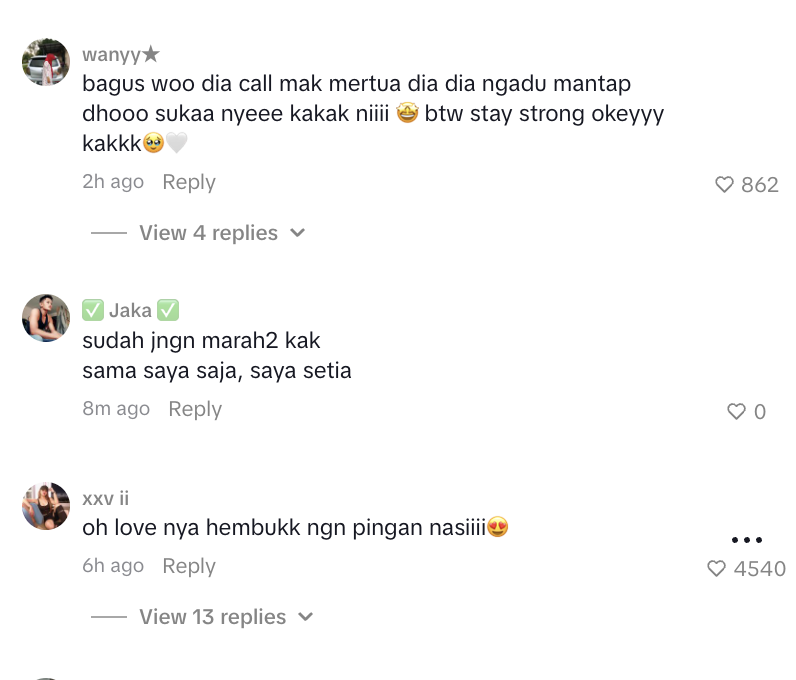Expand View 4 replies chevron
Screen dimensions: 796x680
[x=297, y=233]
